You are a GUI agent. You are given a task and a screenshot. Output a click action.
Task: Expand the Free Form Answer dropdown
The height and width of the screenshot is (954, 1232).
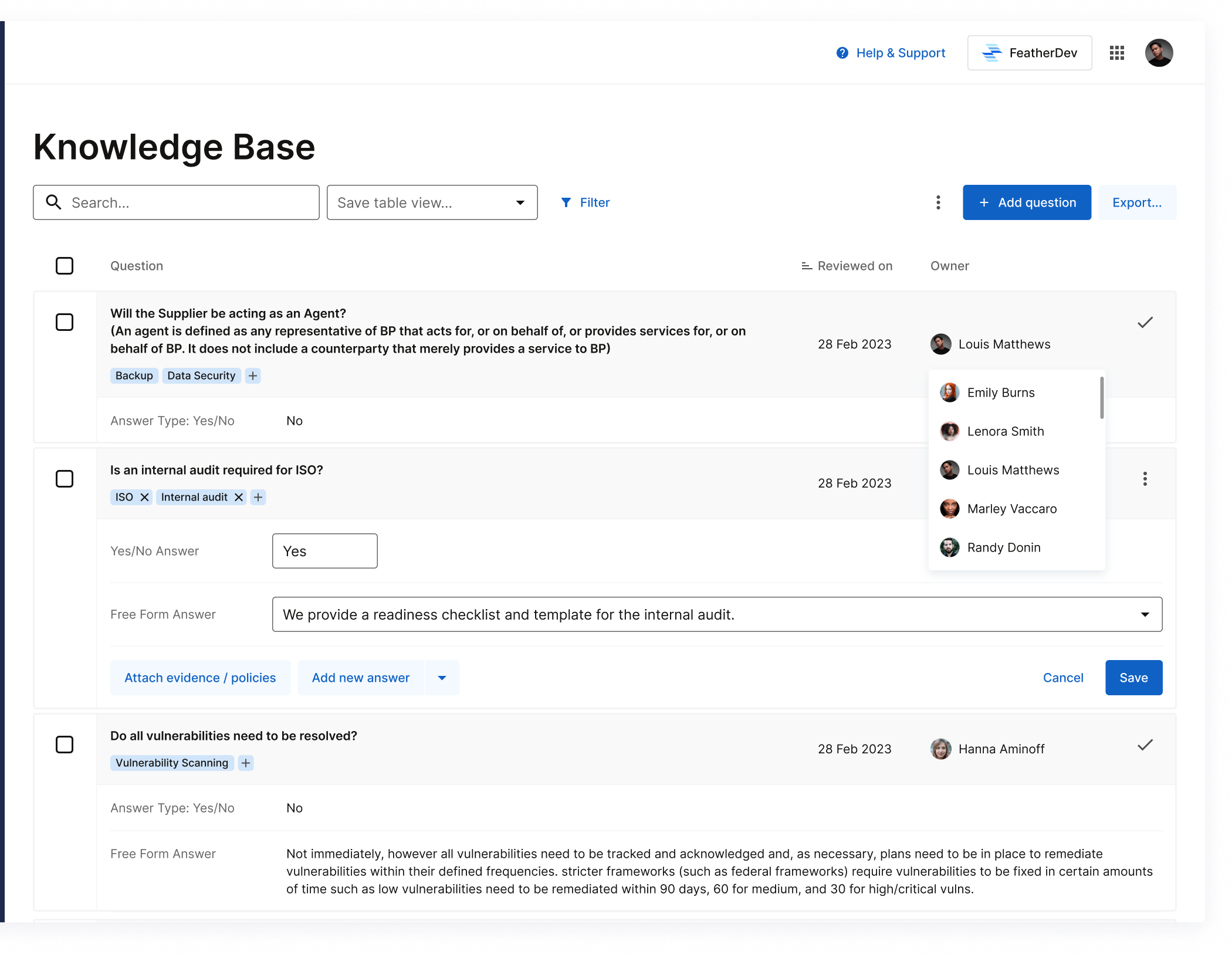pyautogui.click(x=1144, y=614)
